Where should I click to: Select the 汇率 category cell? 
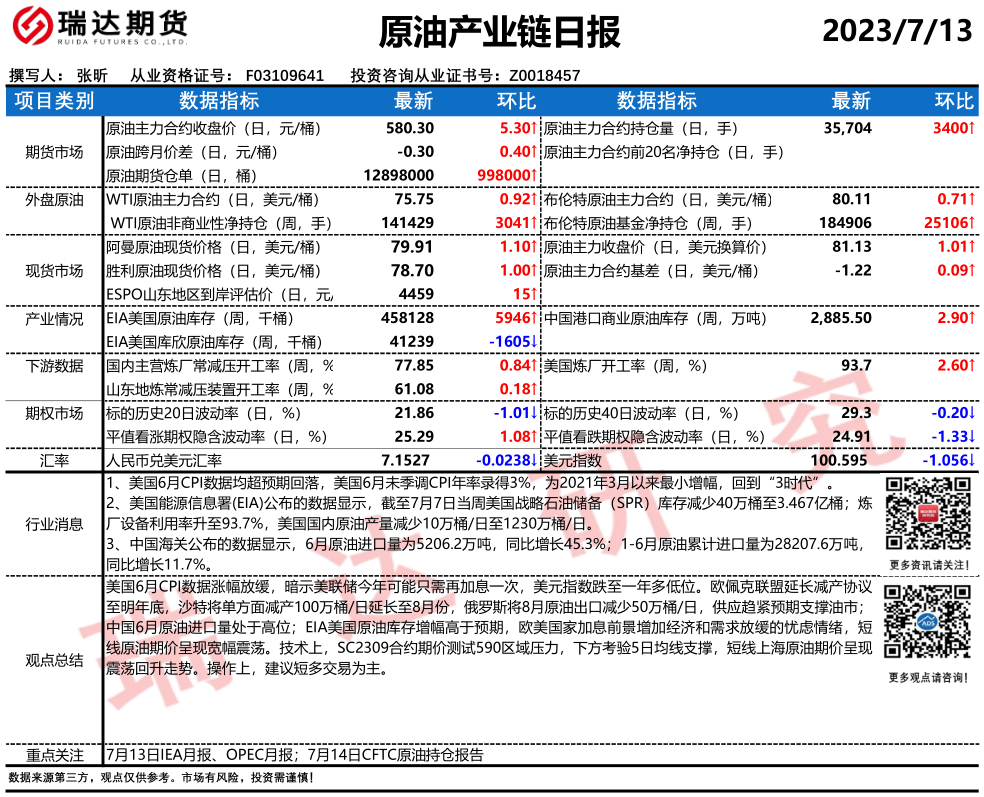(x=54, y=460)
